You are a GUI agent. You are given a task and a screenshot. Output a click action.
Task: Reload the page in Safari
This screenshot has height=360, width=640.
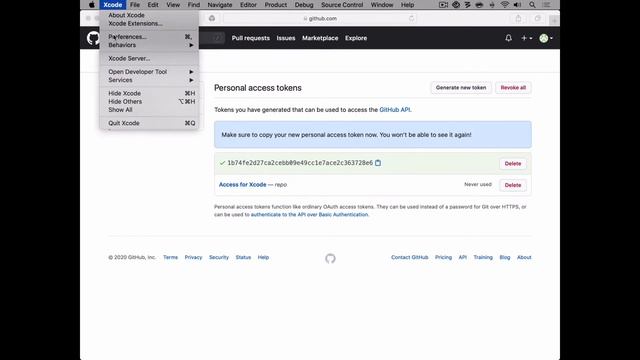pyautogui.click(x=411, y=18)
